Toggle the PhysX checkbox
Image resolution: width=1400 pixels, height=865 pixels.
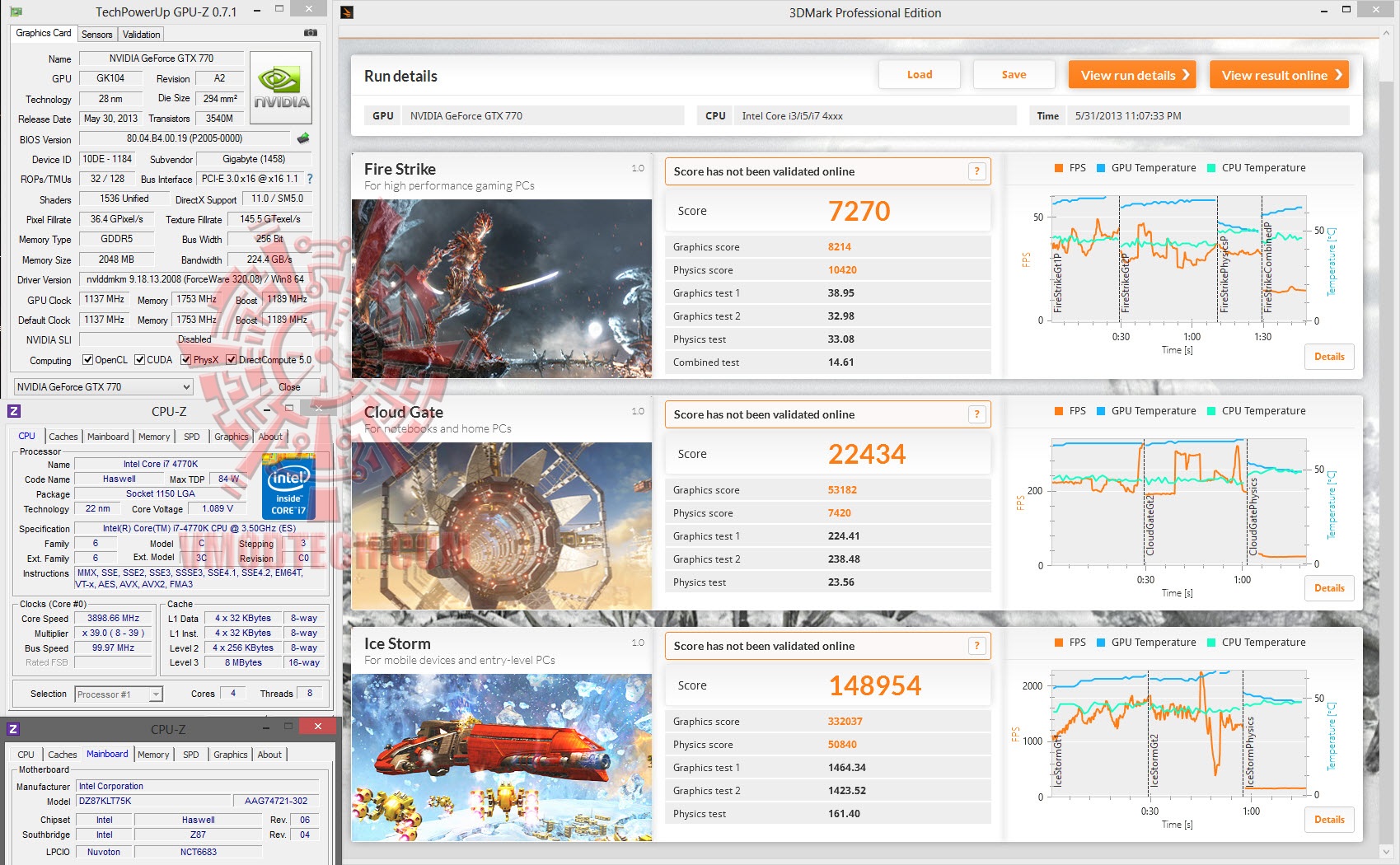point(186,360)
